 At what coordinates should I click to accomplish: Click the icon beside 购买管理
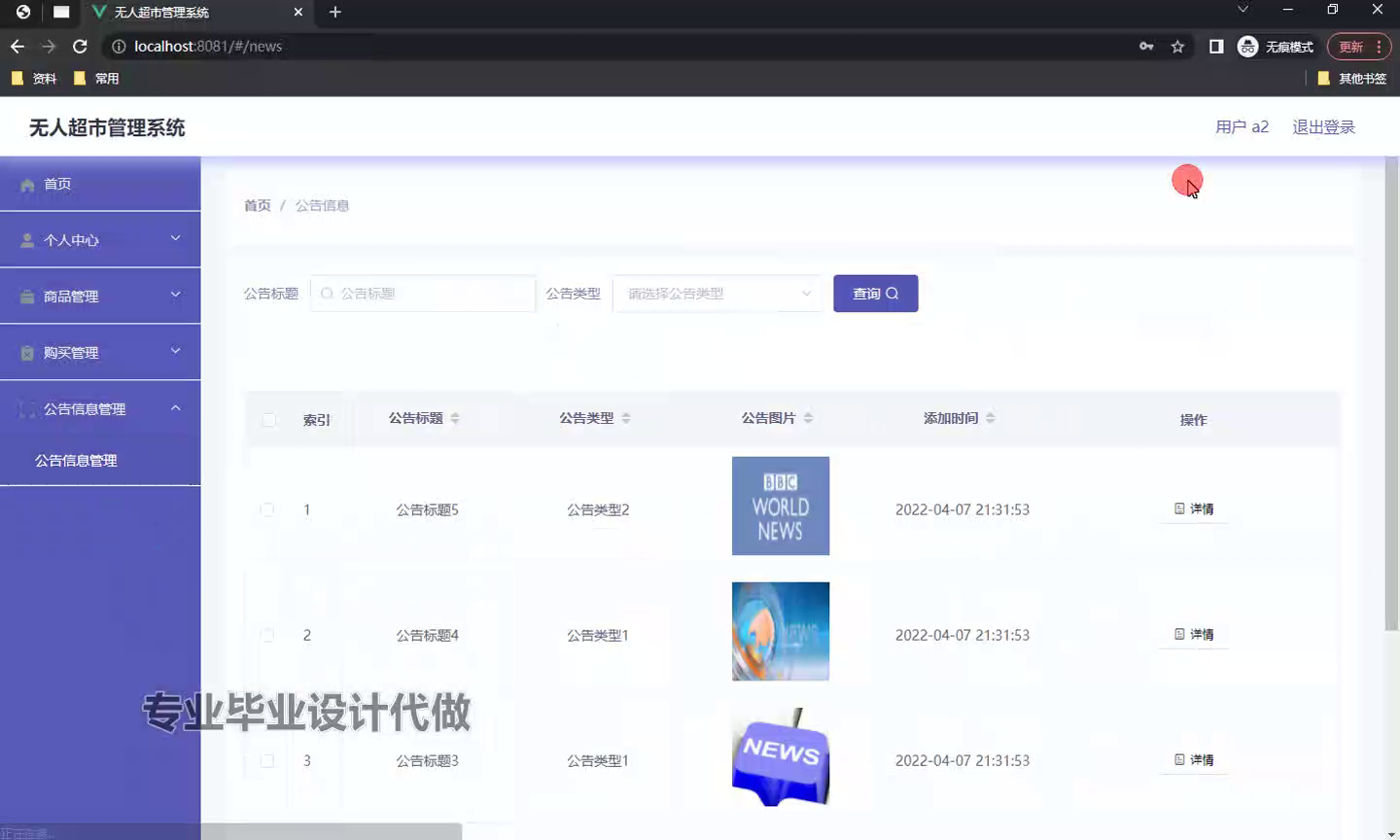point(27,353)
